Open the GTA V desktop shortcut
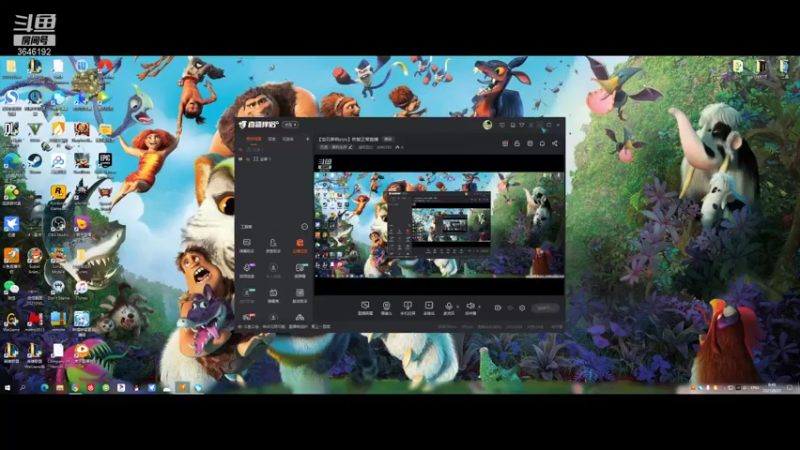 (35, 131)
